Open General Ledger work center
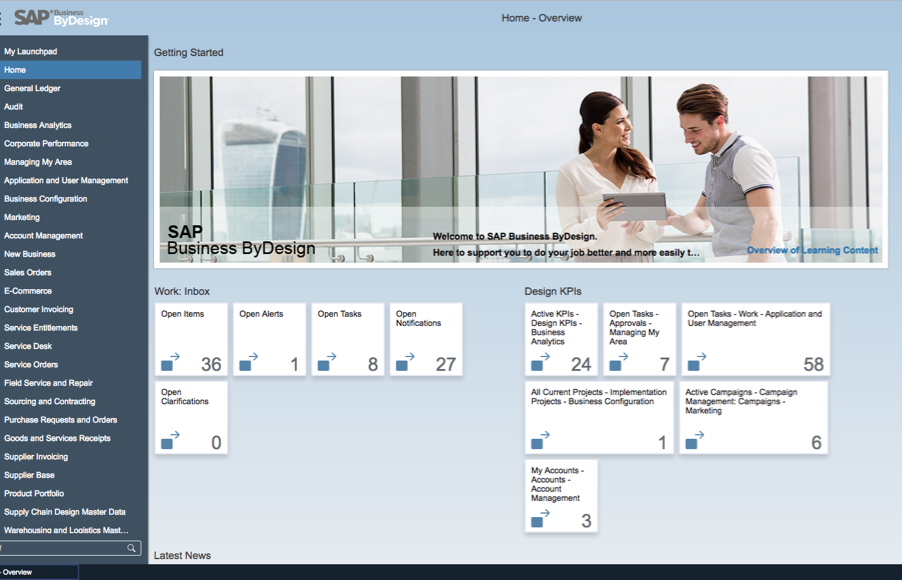Screen dimensions: 902x580 pyautogui.click(x=70, y=88)
